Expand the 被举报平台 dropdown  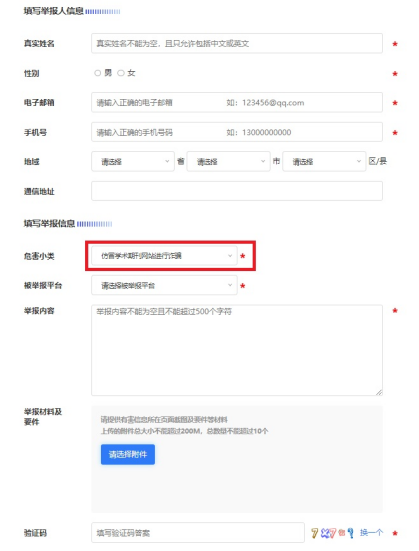coord(164,285)
